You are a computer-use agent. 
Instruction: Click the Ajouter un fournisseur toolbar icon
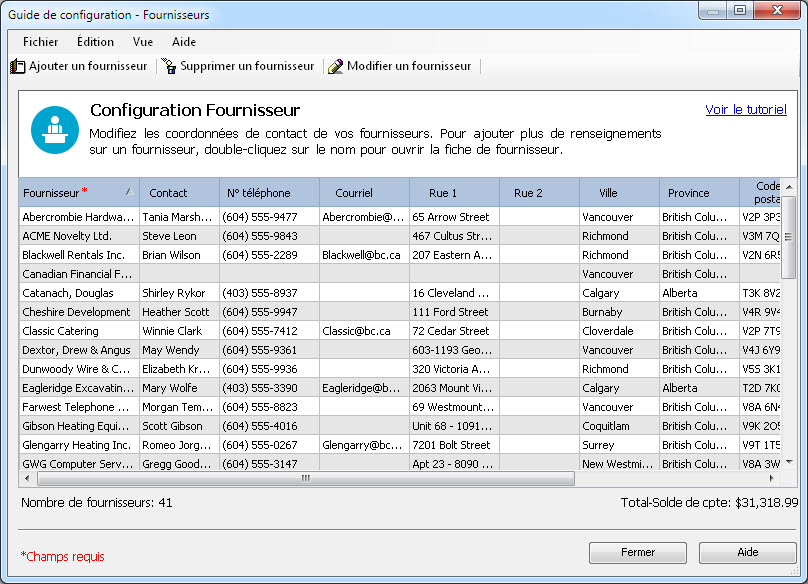point(17,67)
